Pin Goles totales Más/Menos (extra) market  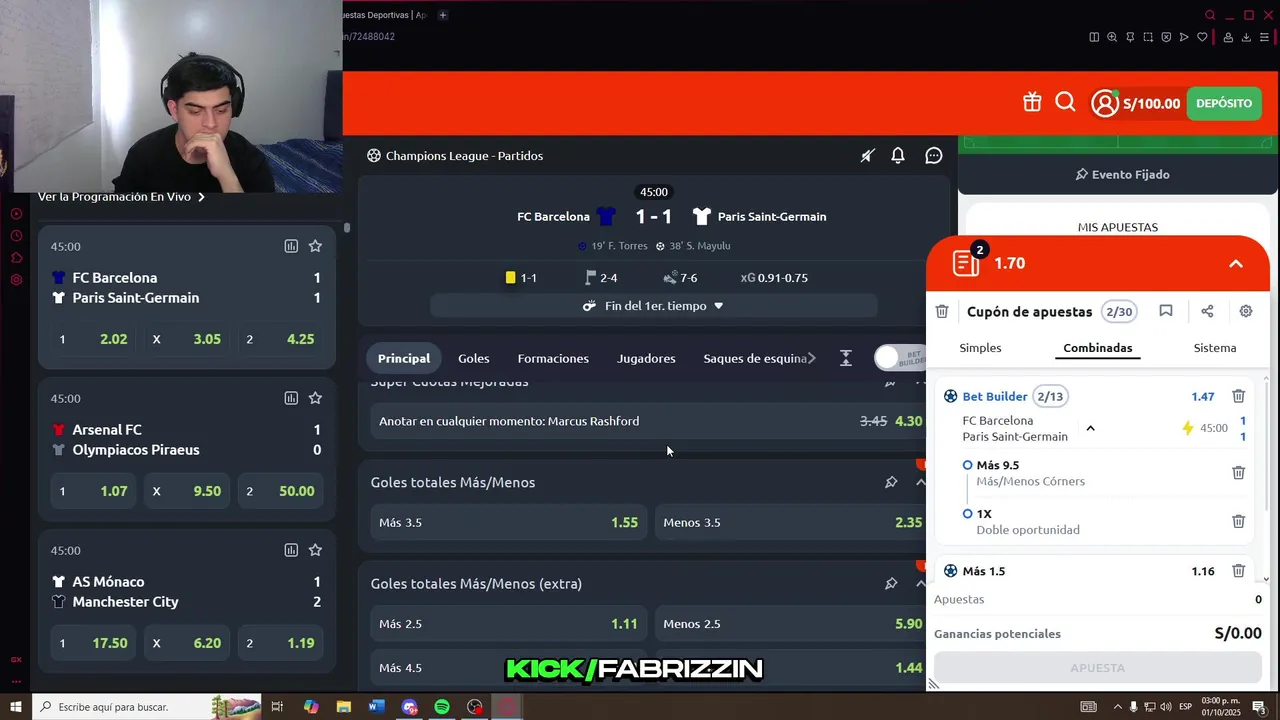(x=891, y=583)
